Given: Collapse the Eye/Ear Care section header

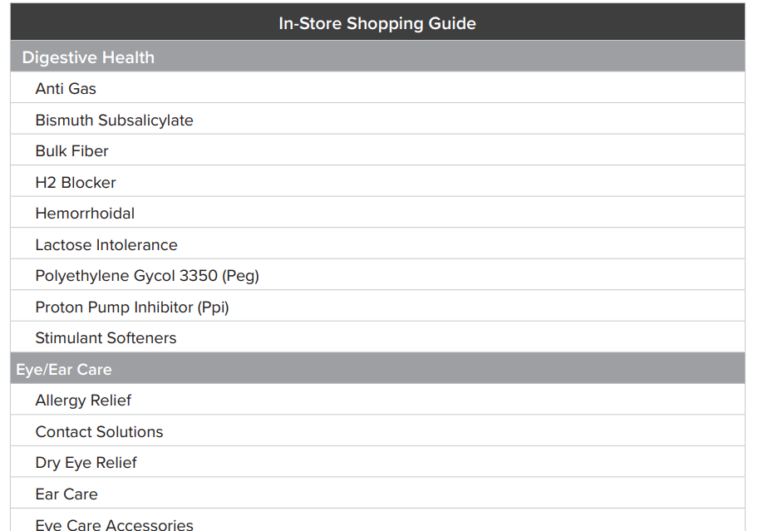Looking at the screenshot, I should point(64,369).
